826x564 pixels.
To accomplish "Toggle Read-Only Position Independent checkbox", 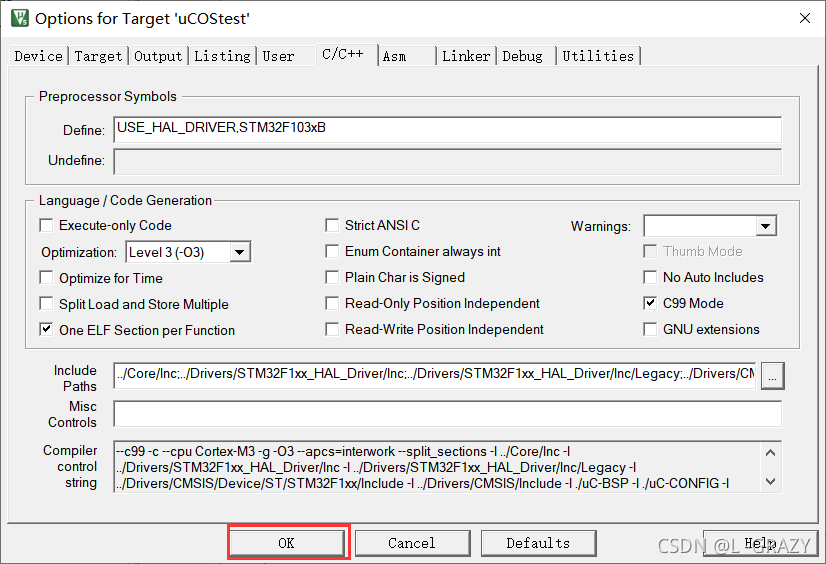I will tap(332, 303).
